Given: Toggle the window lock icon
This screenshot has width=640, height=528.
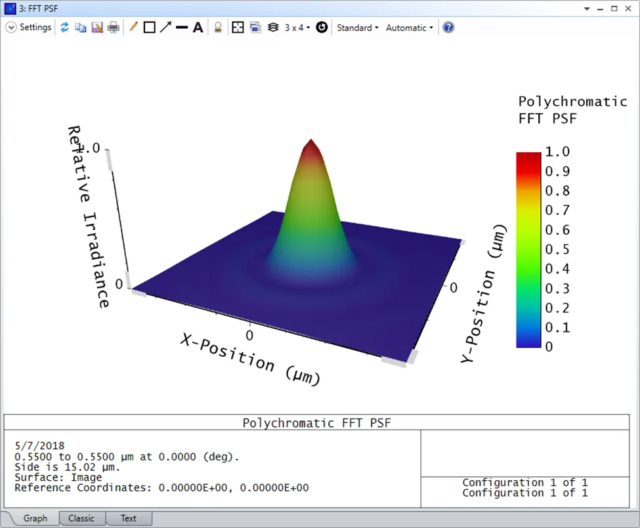Looking at the screenshot, I should [218, 27].
